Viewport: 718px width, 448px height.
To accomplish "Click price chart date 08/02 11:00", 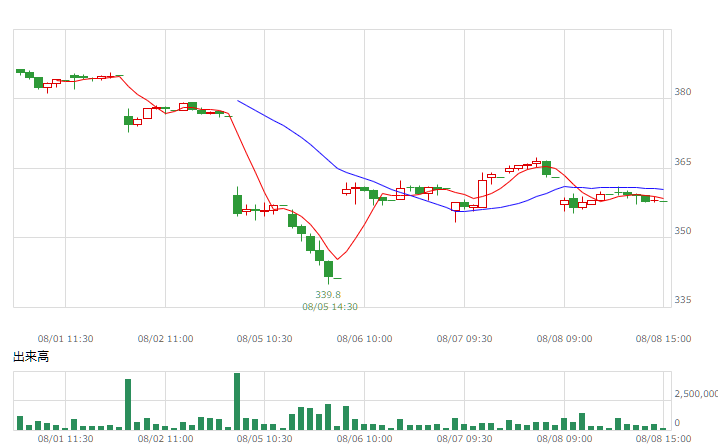I will click(x=165, y=339).
